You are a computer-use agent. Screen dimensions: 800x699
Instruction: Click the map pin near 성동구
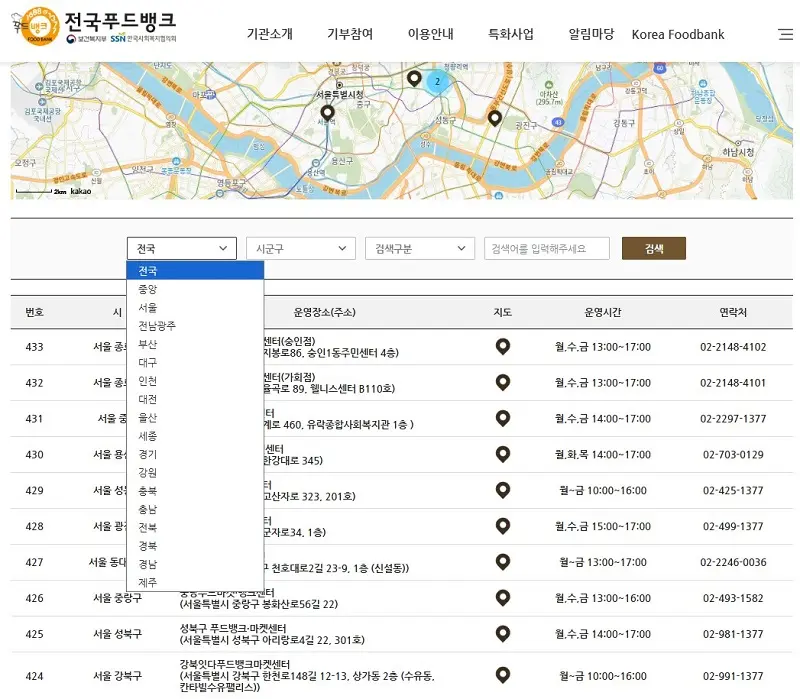click(494, 118)
